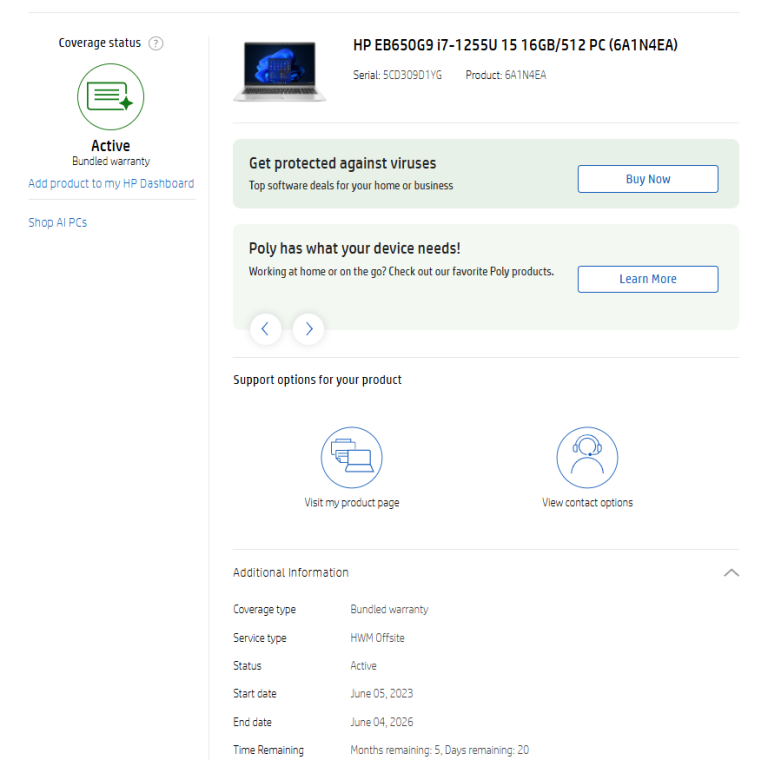This screenshot has height=760, width=768.
Task: Click the serial number 5CD309D1YG
Action: [x=412, y=75]
